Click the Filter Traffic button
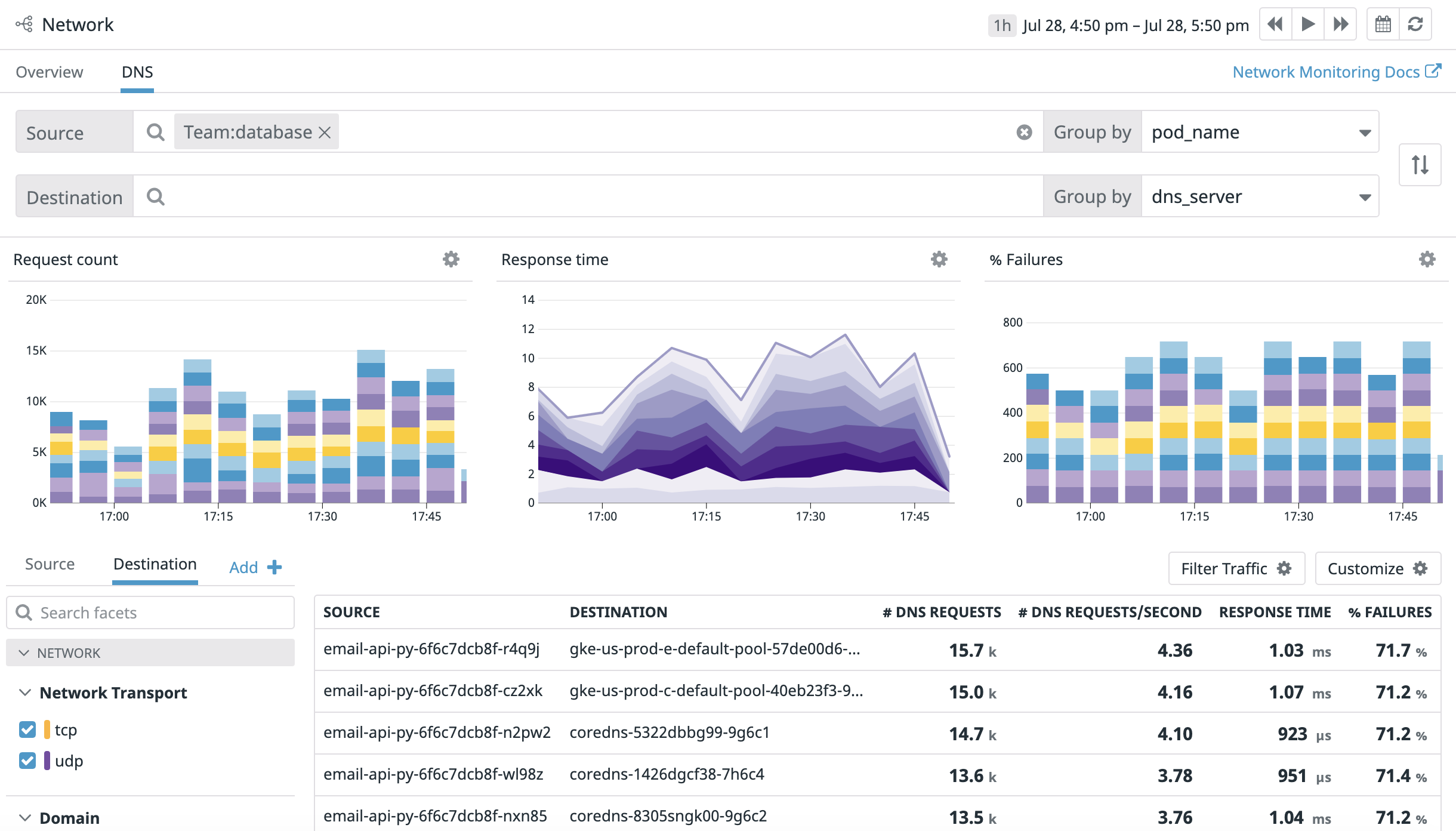1456x831 pixels. (1236, 568)
